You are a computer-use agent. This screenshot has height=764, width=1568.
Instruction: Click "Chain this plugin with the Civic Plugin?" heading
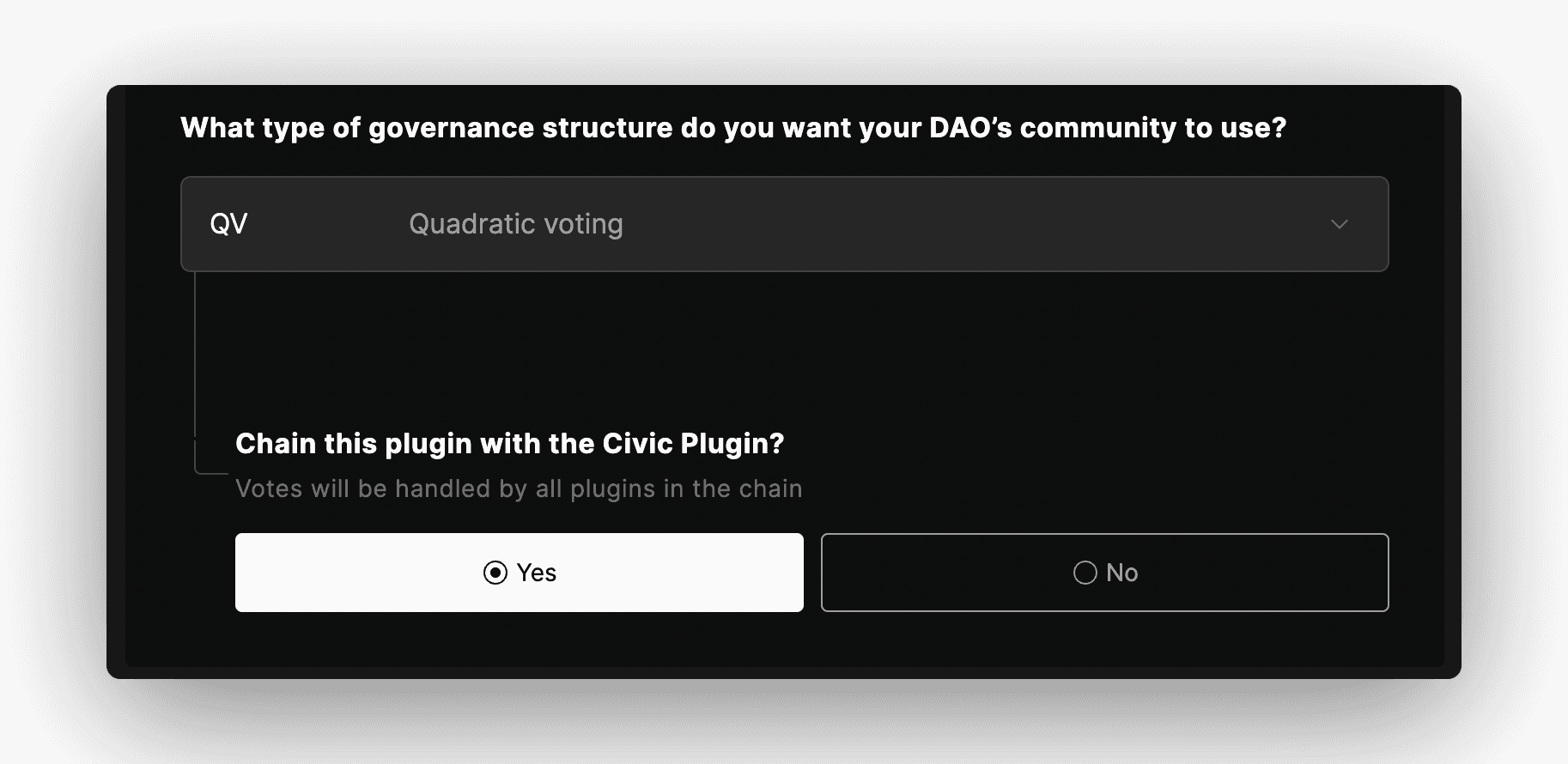click(x=509, y=444)
